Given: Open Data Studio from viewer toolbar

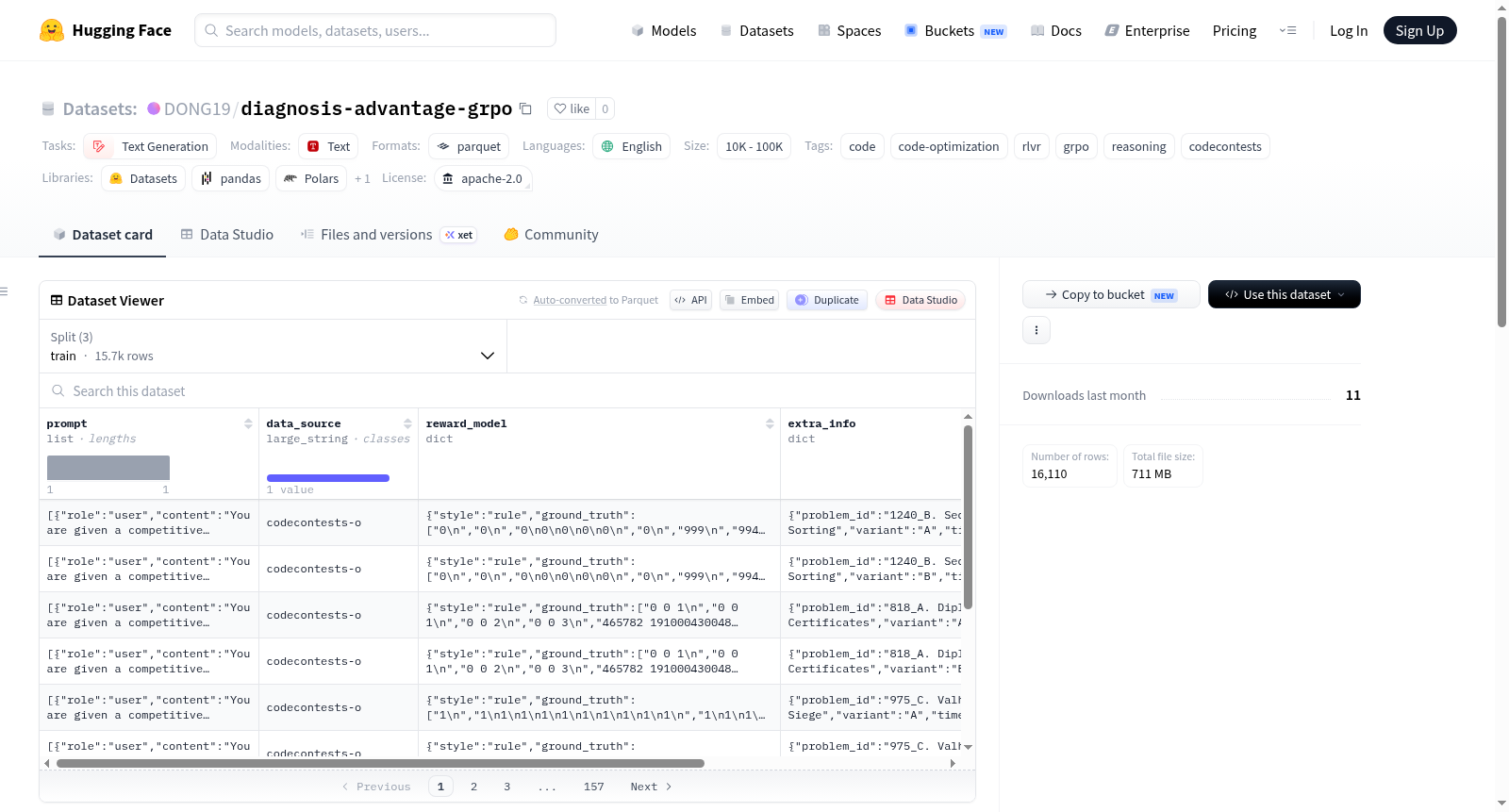Looking at the screenshot, I should 920,300.
